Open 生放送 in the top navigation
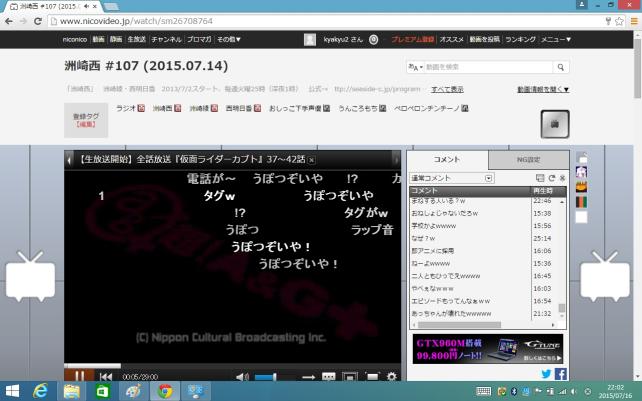642x401 pixels. [136, 39]
